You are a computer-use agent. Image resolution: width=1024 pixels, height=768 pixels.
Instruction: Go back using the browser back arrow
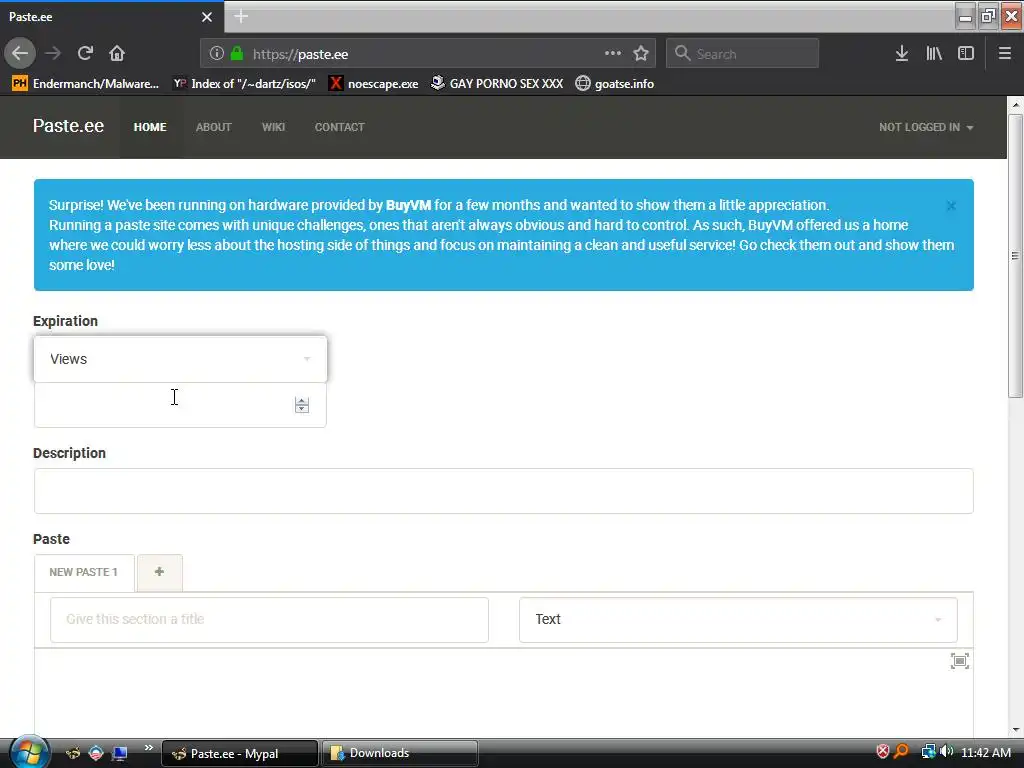tap(20, 53)
